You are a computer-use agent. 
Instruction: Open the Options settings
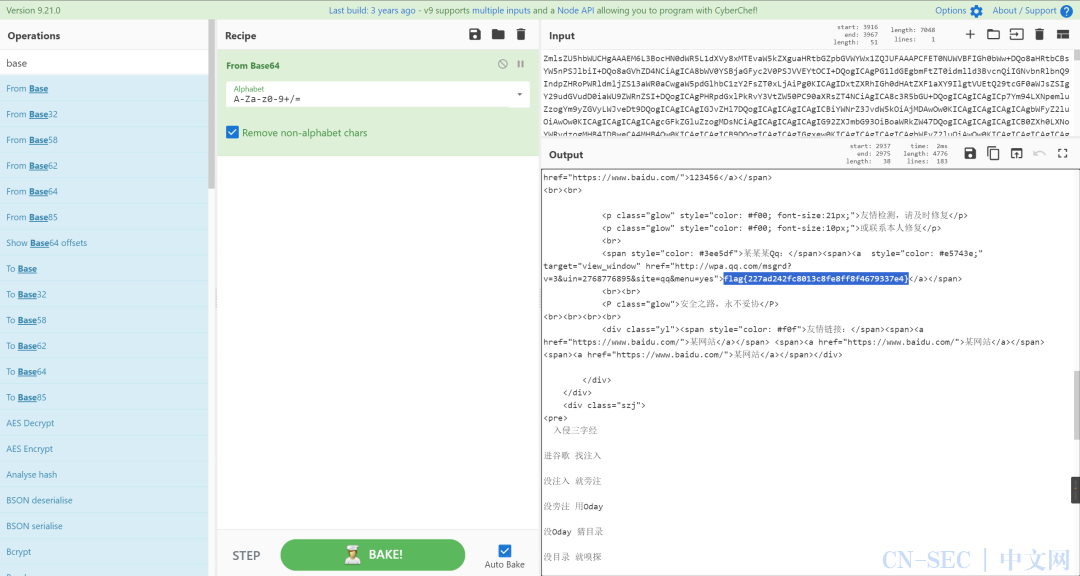tap(958, 11)
